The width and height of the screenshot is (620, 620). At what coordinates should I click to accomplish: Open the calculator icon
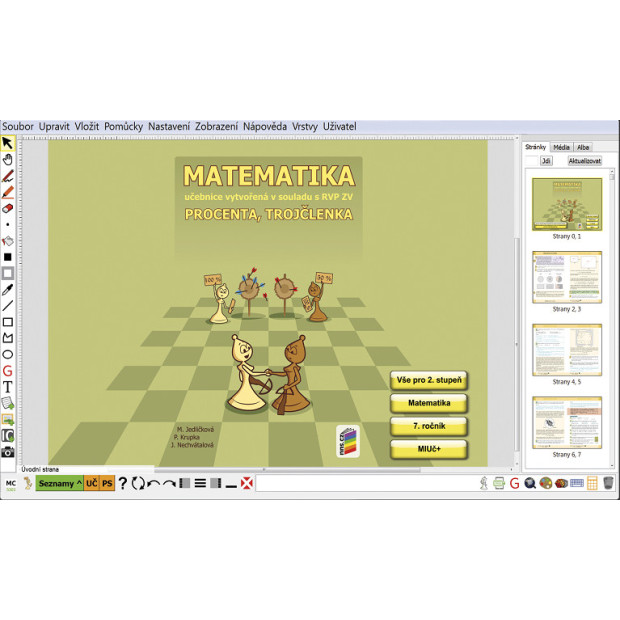592,483
